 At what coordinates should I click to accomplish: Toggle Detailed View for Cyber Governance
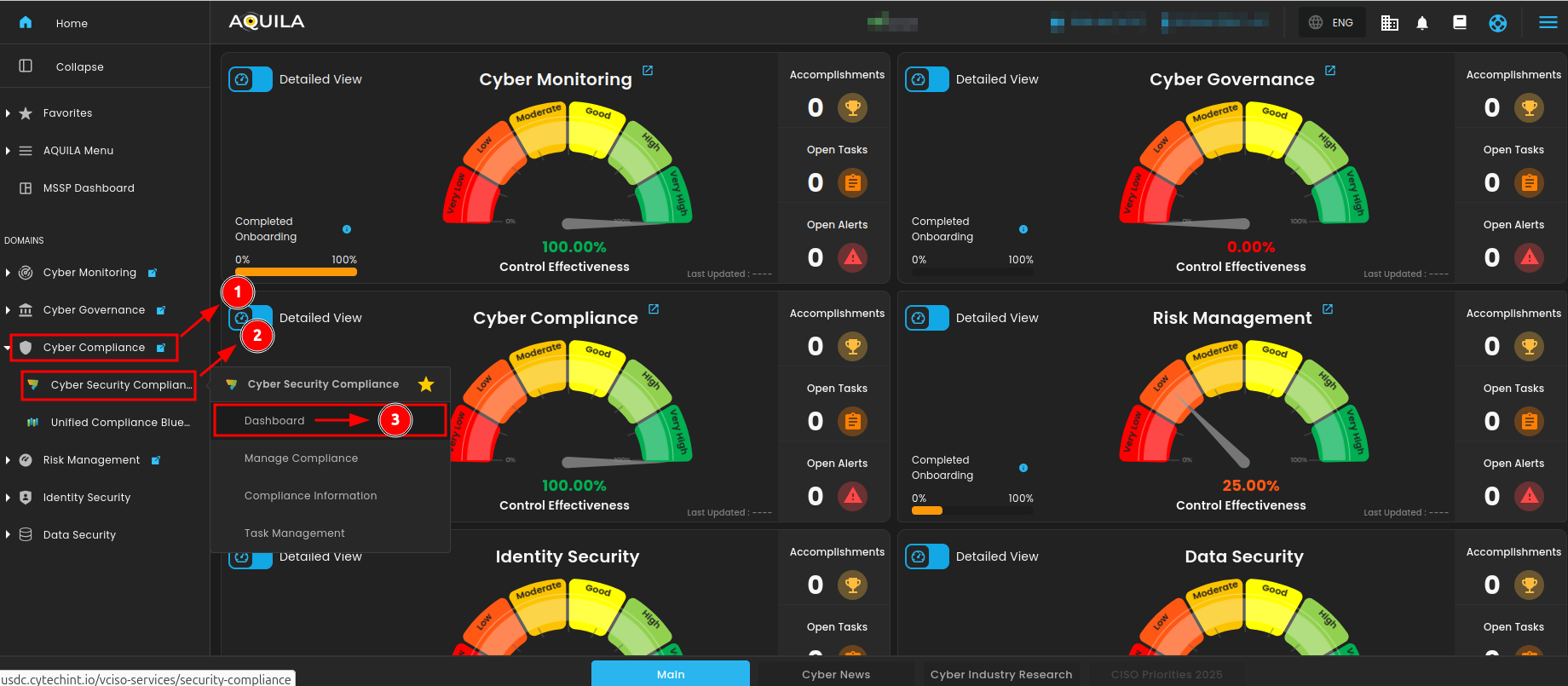(x=927, y=79)
